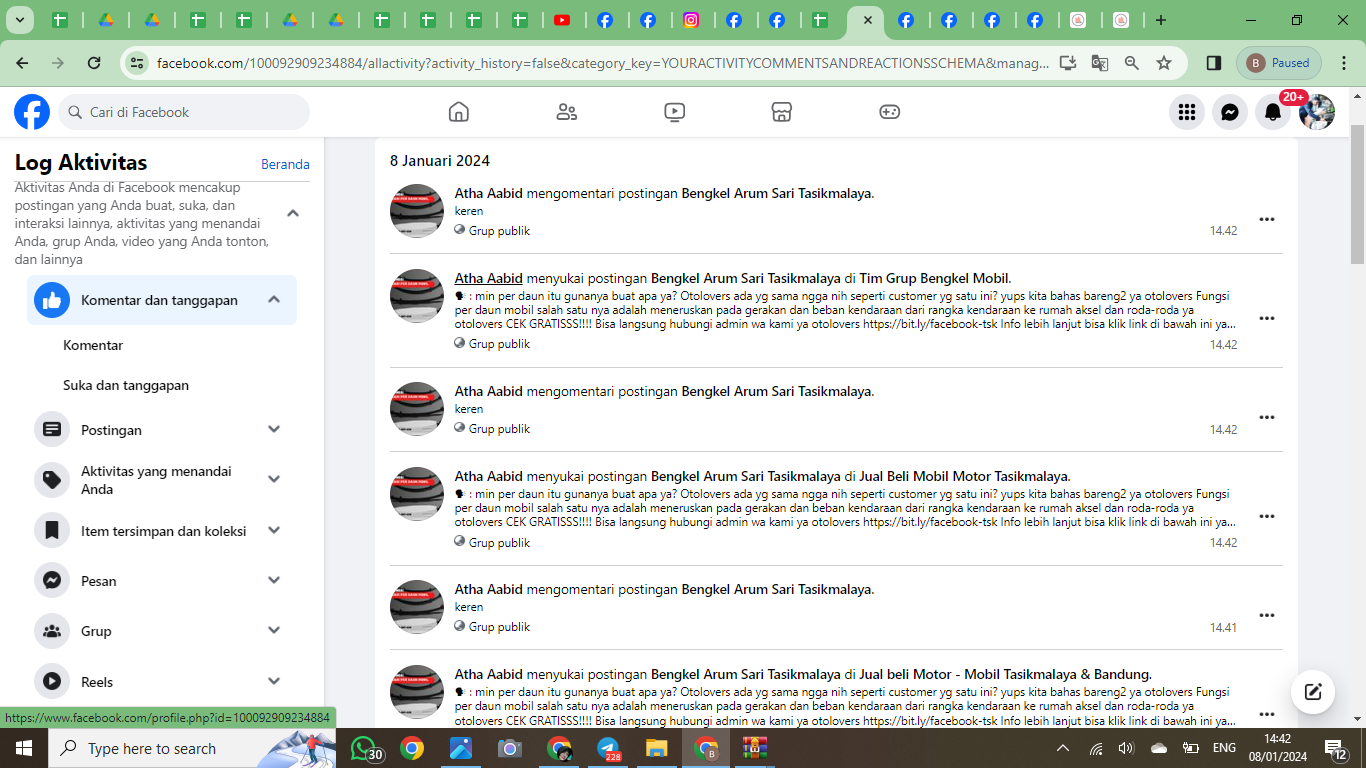
Task: Expand the Item tersimpan dan koleksi section
Action: (274, 531)
